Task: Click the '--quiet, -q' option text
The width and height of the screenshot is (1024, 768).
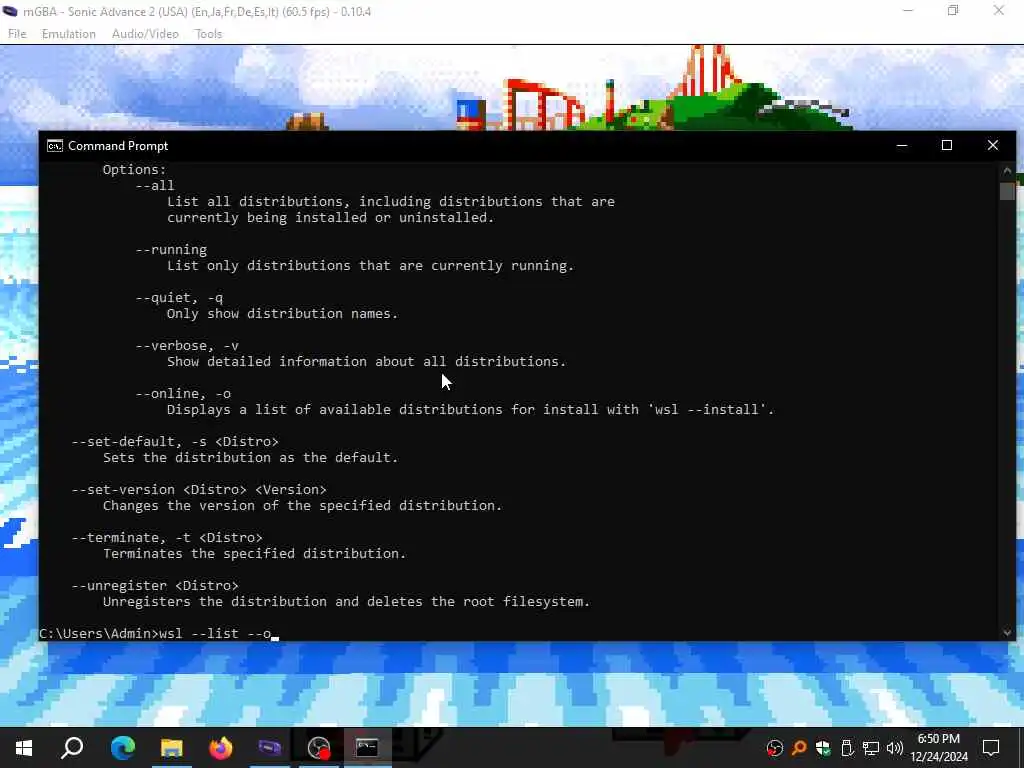Action: 179,298
